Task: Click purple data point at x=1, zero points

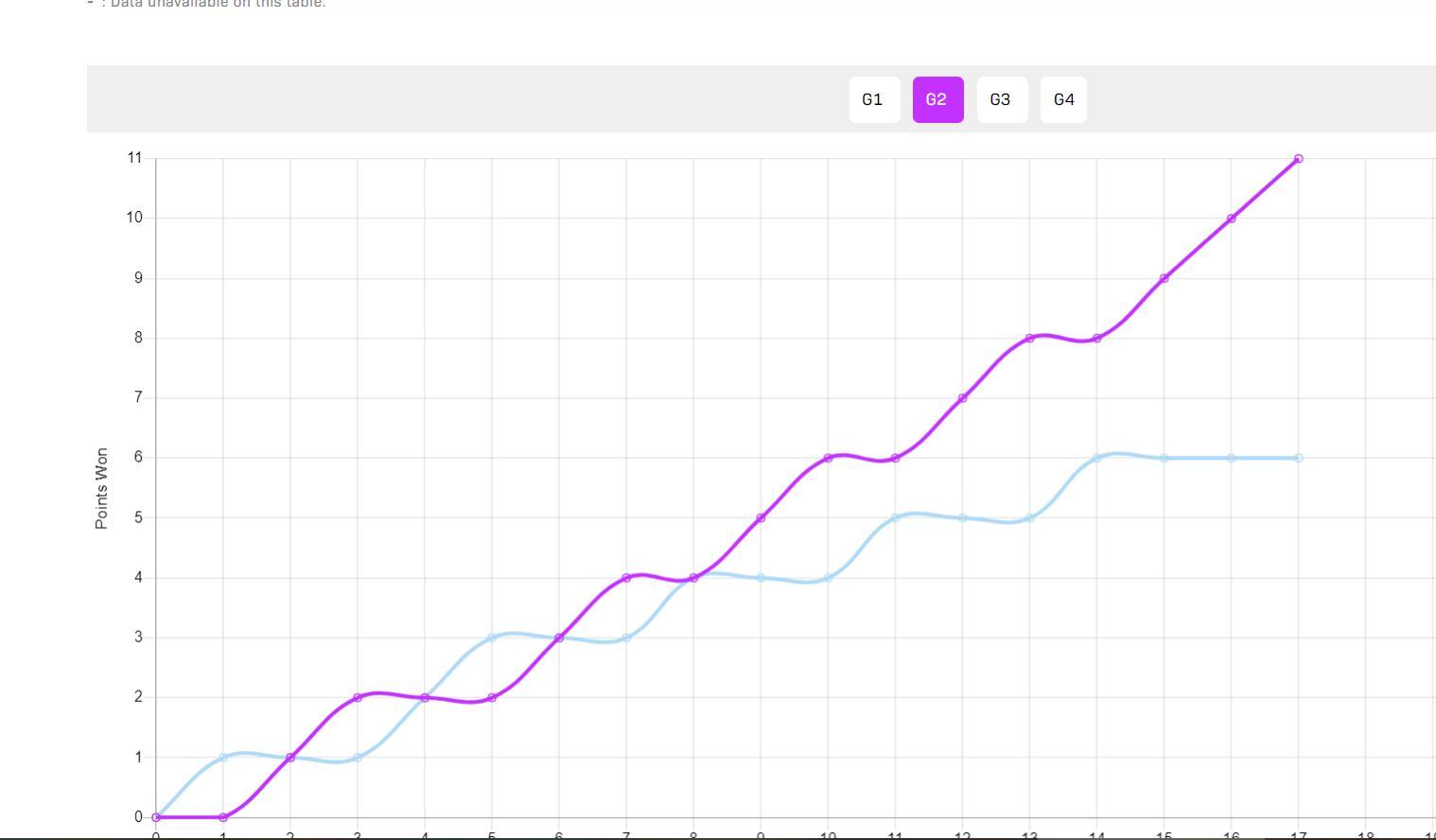Action: [x=223, y=817]
